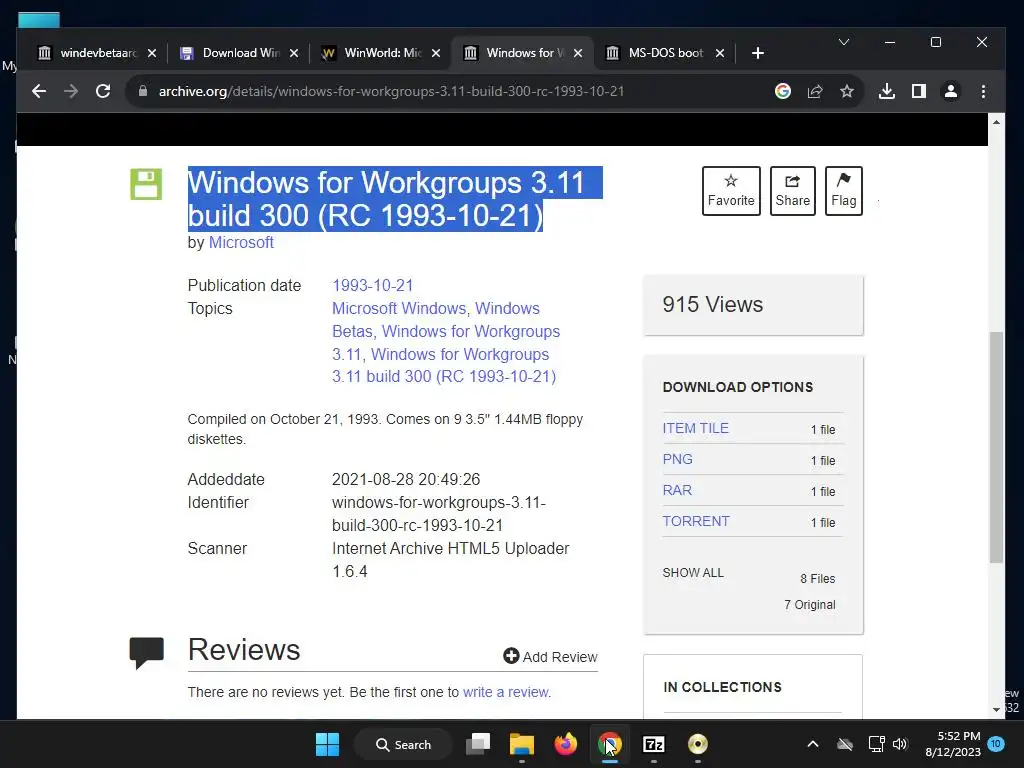
Task: Open Chrome profile avatar
Action: click(951, 91)
